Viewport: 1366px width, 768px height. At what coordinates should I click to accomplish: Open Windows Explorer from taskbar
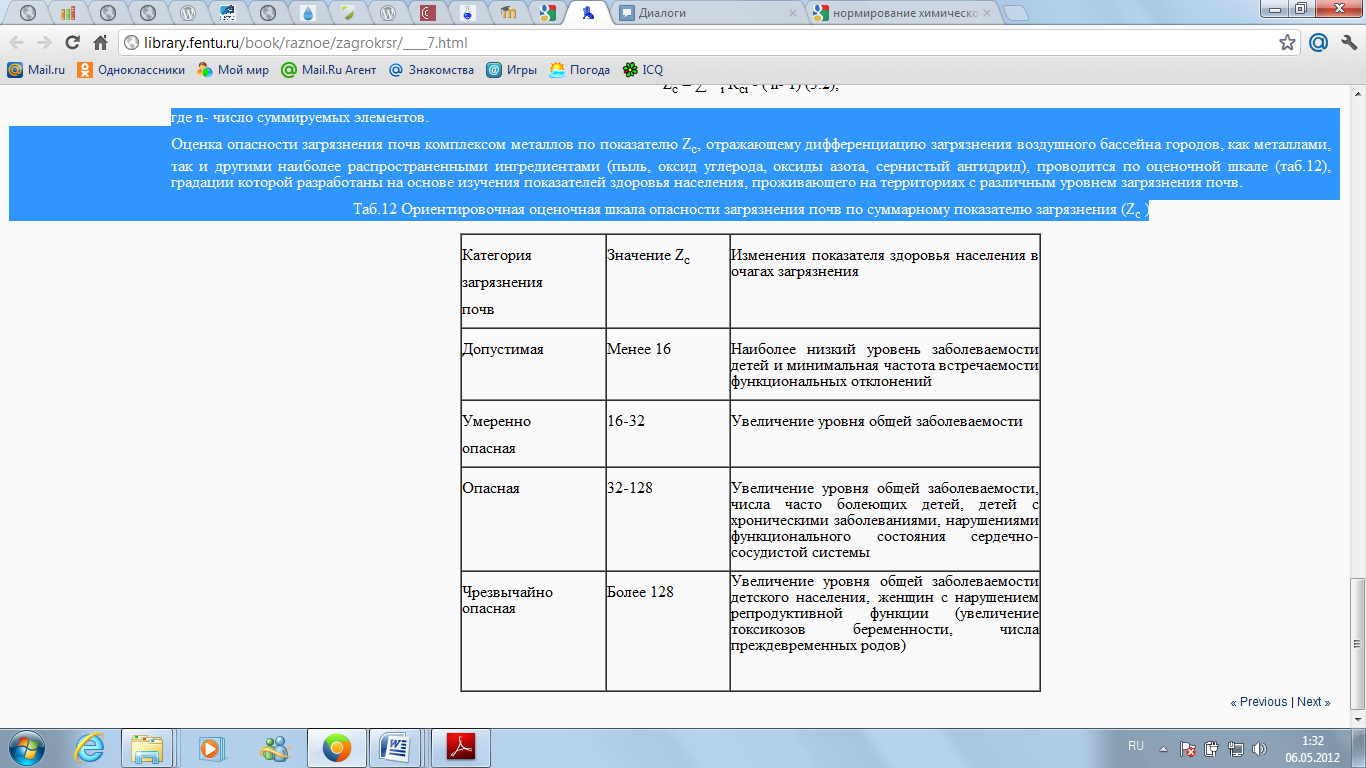[x=148, y=747]
